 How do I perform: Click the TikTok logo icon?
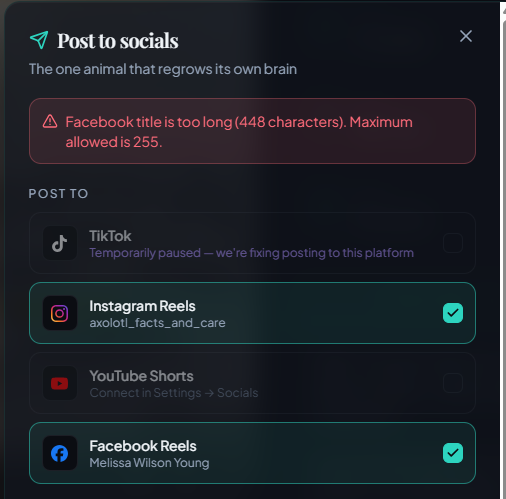60,243
